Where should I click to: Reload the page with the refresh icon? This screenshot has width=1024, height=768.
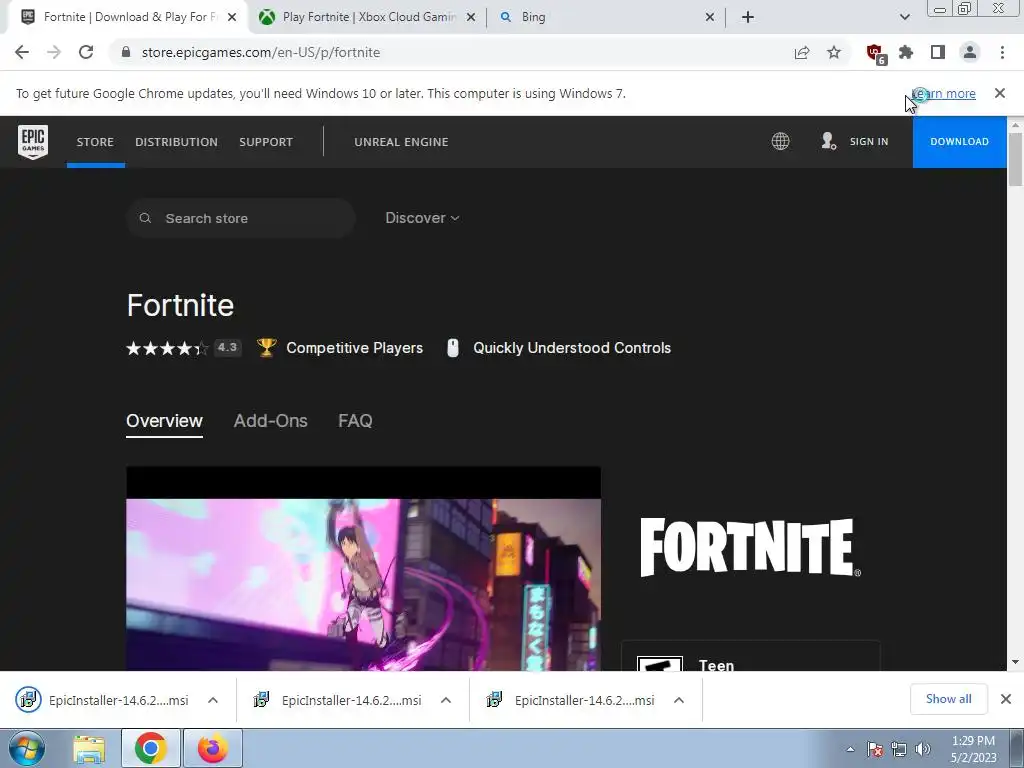point(86,52)
